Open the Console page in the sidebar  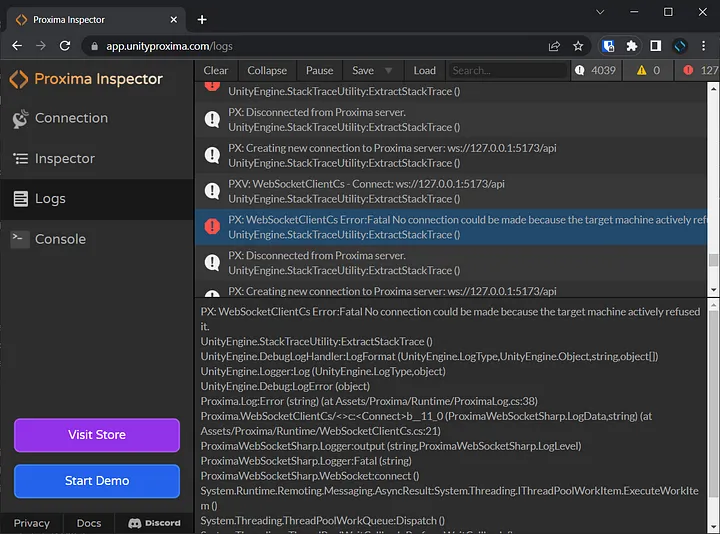point(96,240)
